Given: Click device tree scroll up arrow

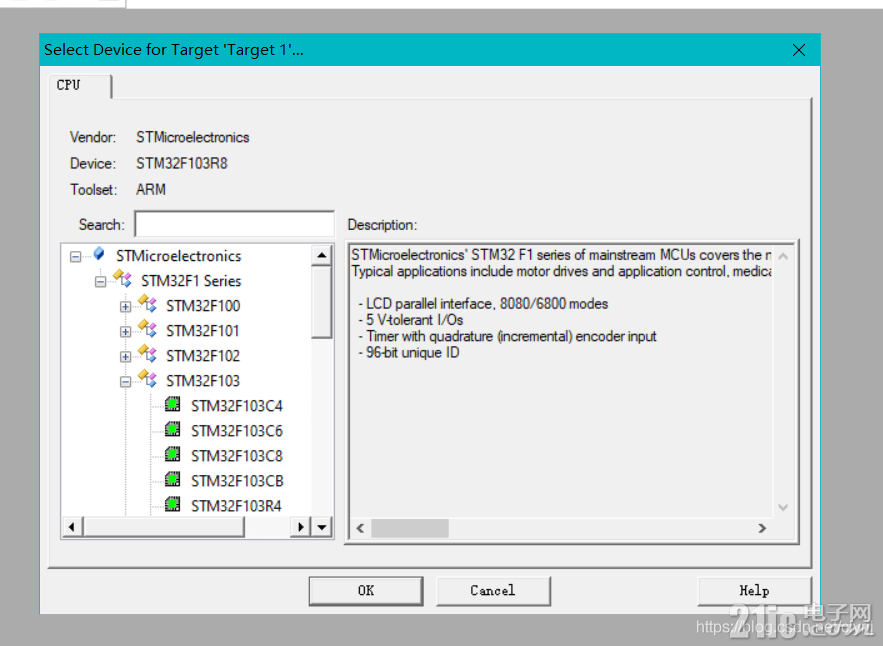Looking at the screenshot, I should 322,256.
